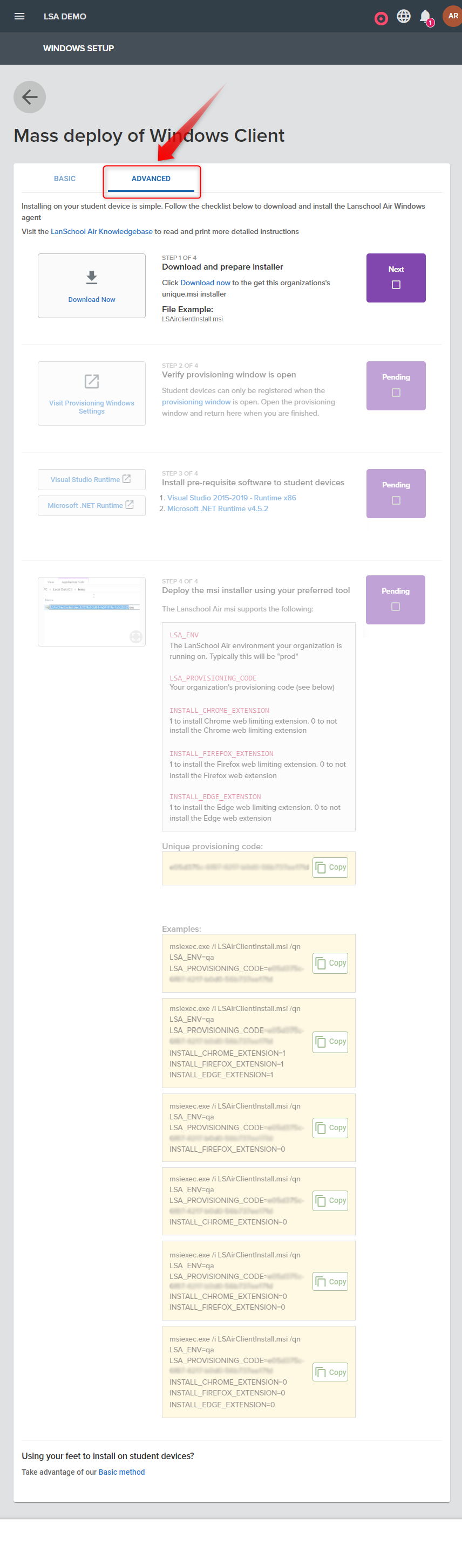Check the Step 2 Pending checkbox
Viewport: 462px width, 1568px height.
coord(396,393)
